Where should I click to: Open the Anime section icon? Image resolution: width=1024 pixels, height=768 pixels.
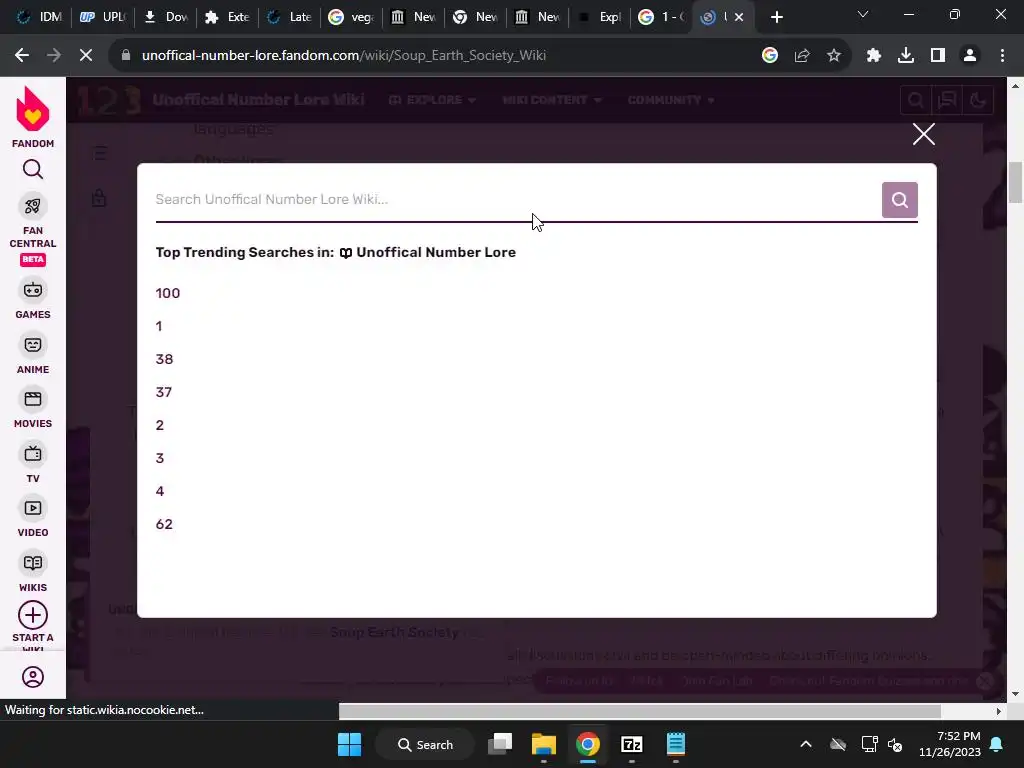(x=33, y=345)
